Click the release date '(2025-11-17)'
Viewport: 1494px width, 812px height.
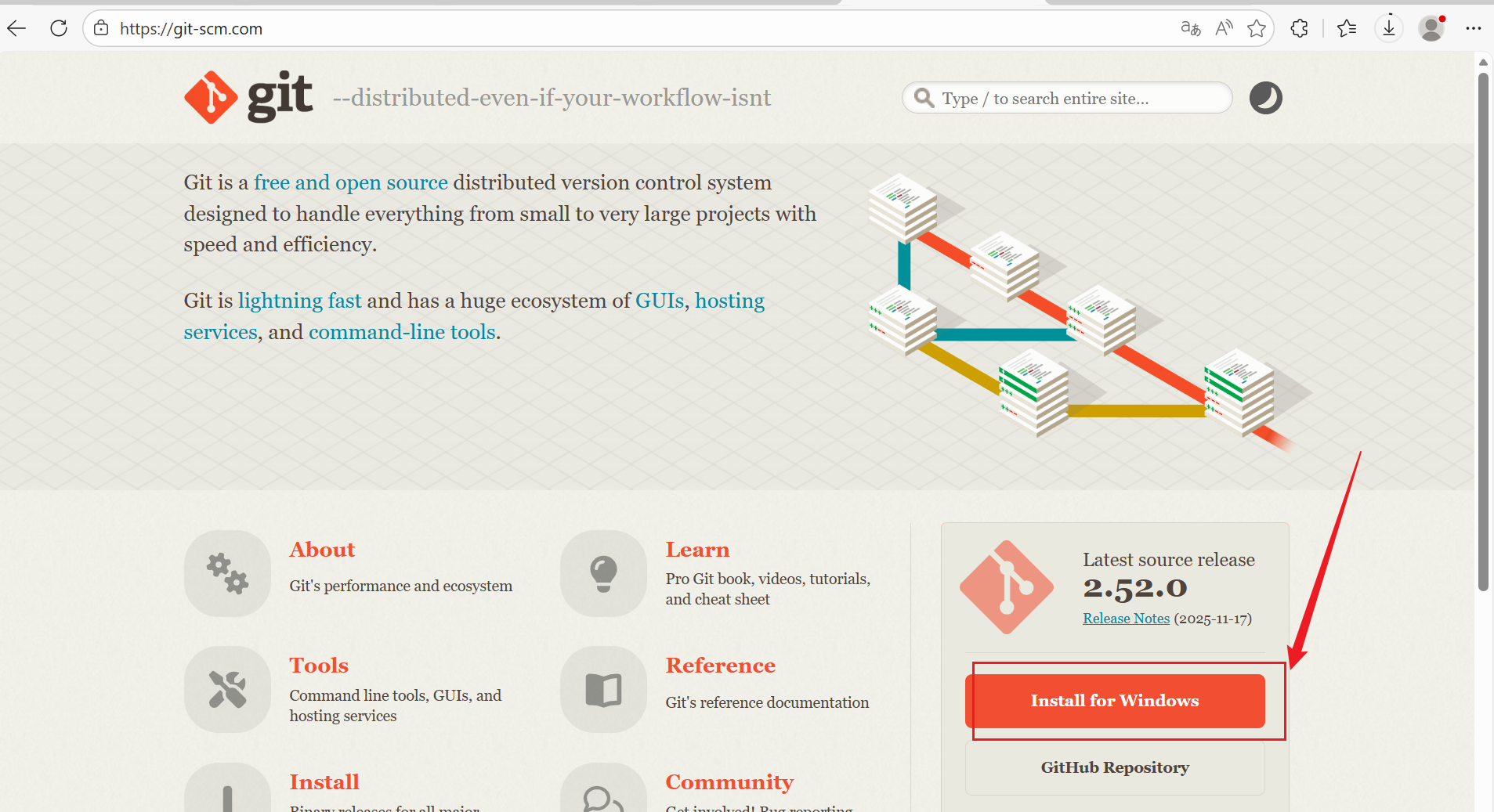coord(1213,619)
